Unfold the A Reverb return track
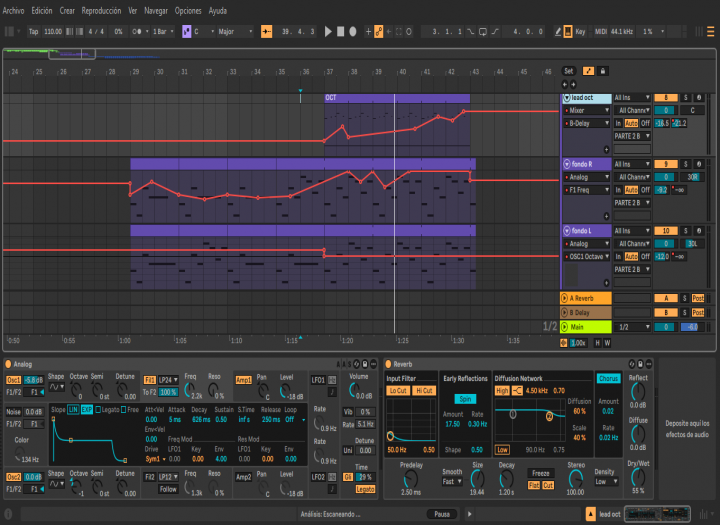The width and height of the screenshot is (720, 525). [x=565, y=298]
